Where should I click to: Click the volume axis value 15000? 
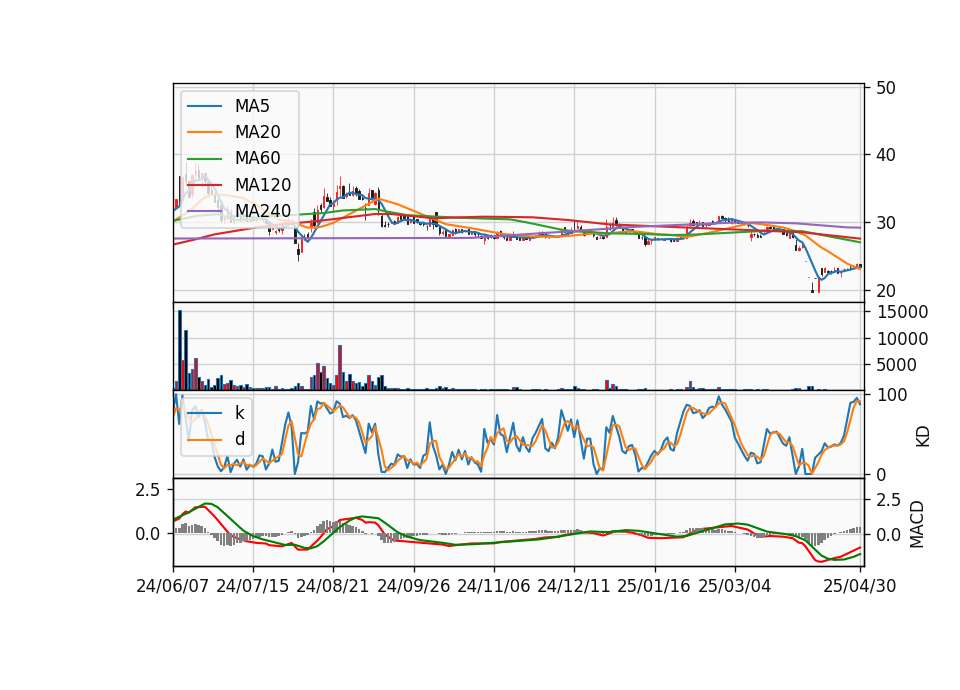pos(902,312)
